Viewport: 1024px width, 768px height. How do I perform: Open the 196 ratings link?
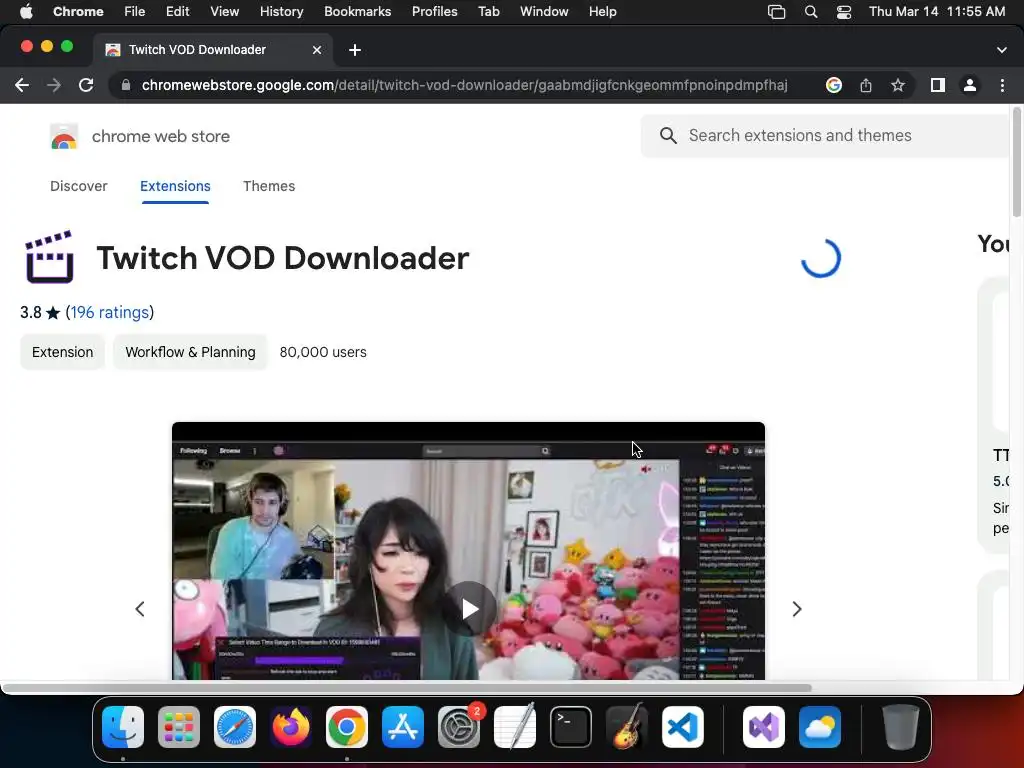tap(110, 312)
